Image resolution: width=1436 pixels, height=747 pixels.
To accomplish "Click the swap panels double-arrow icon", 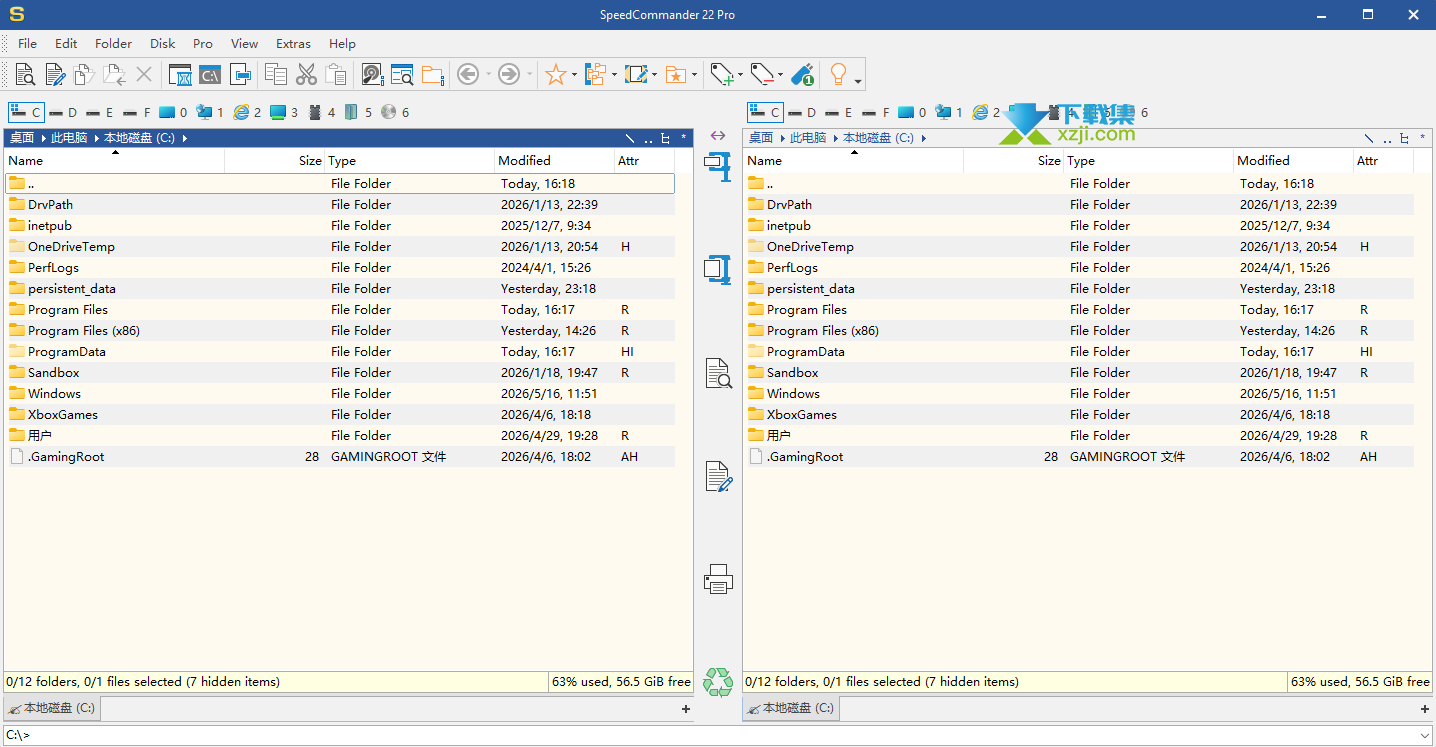I will point(718,136).
